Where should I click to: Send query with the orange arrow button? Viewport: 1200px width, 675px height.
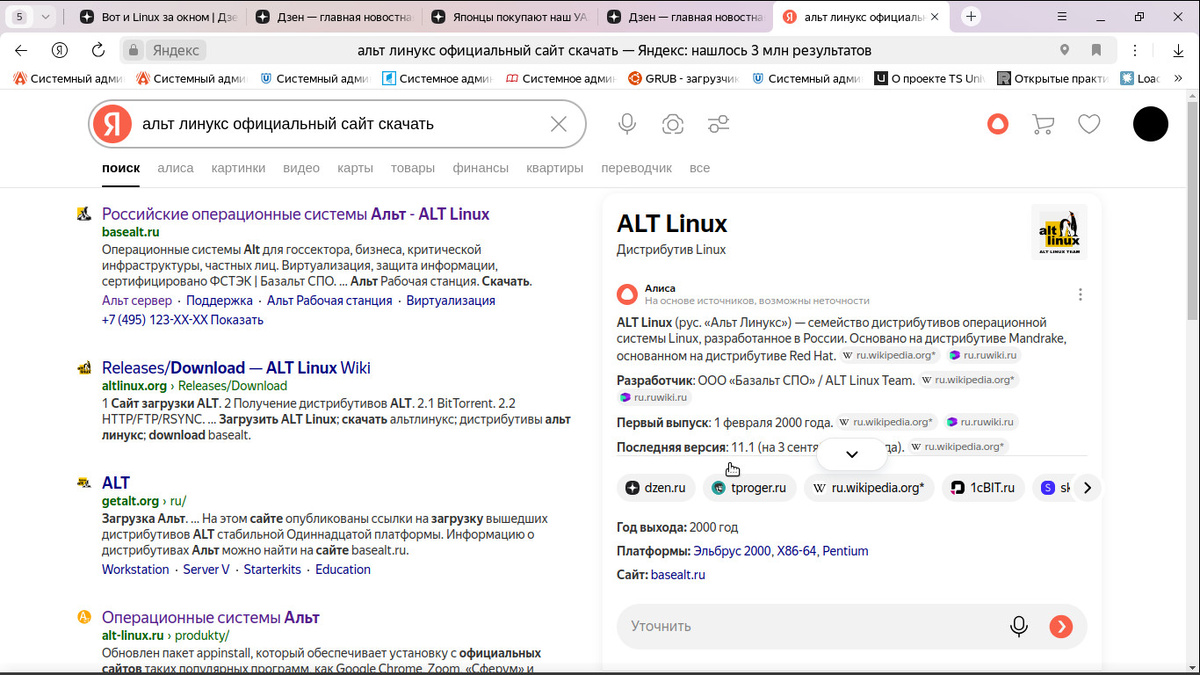pyautogui.click(x=1060, y=626)
